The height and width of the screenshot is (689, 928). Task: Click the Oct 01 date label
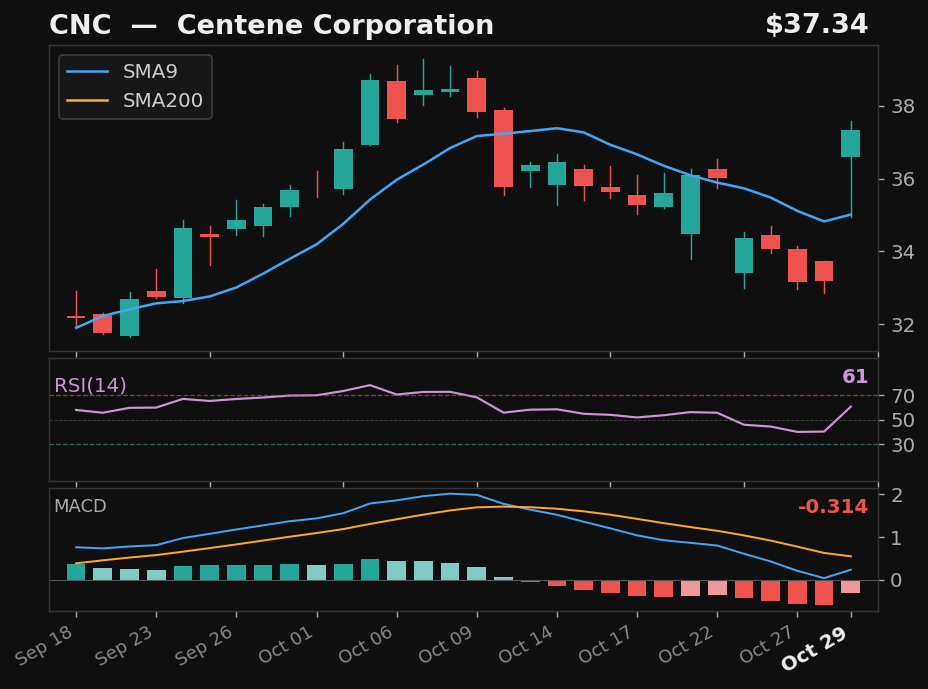coord(285,644)
